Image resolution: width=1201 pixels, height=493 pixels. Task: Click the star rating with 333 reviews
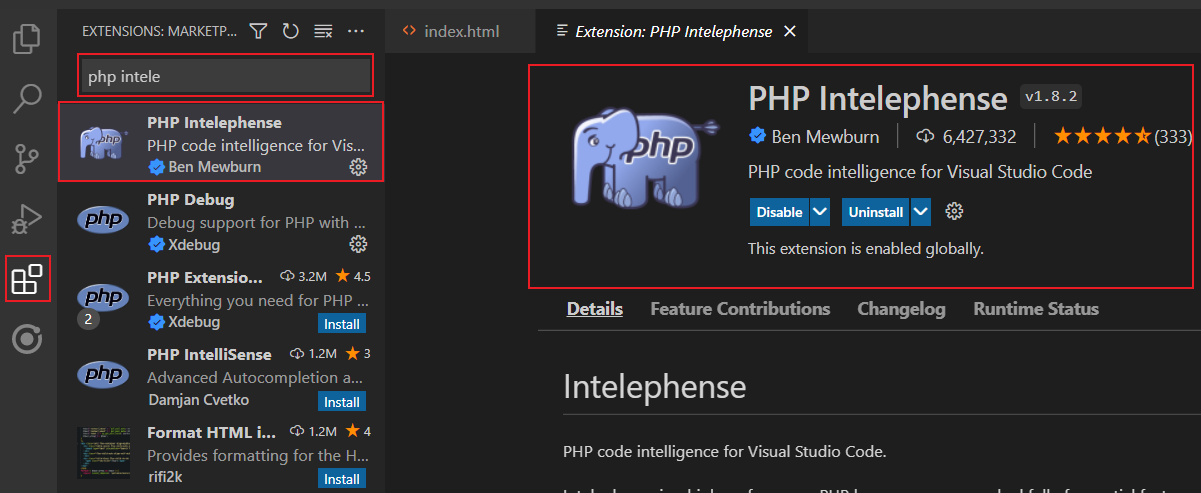[1122, 136]
